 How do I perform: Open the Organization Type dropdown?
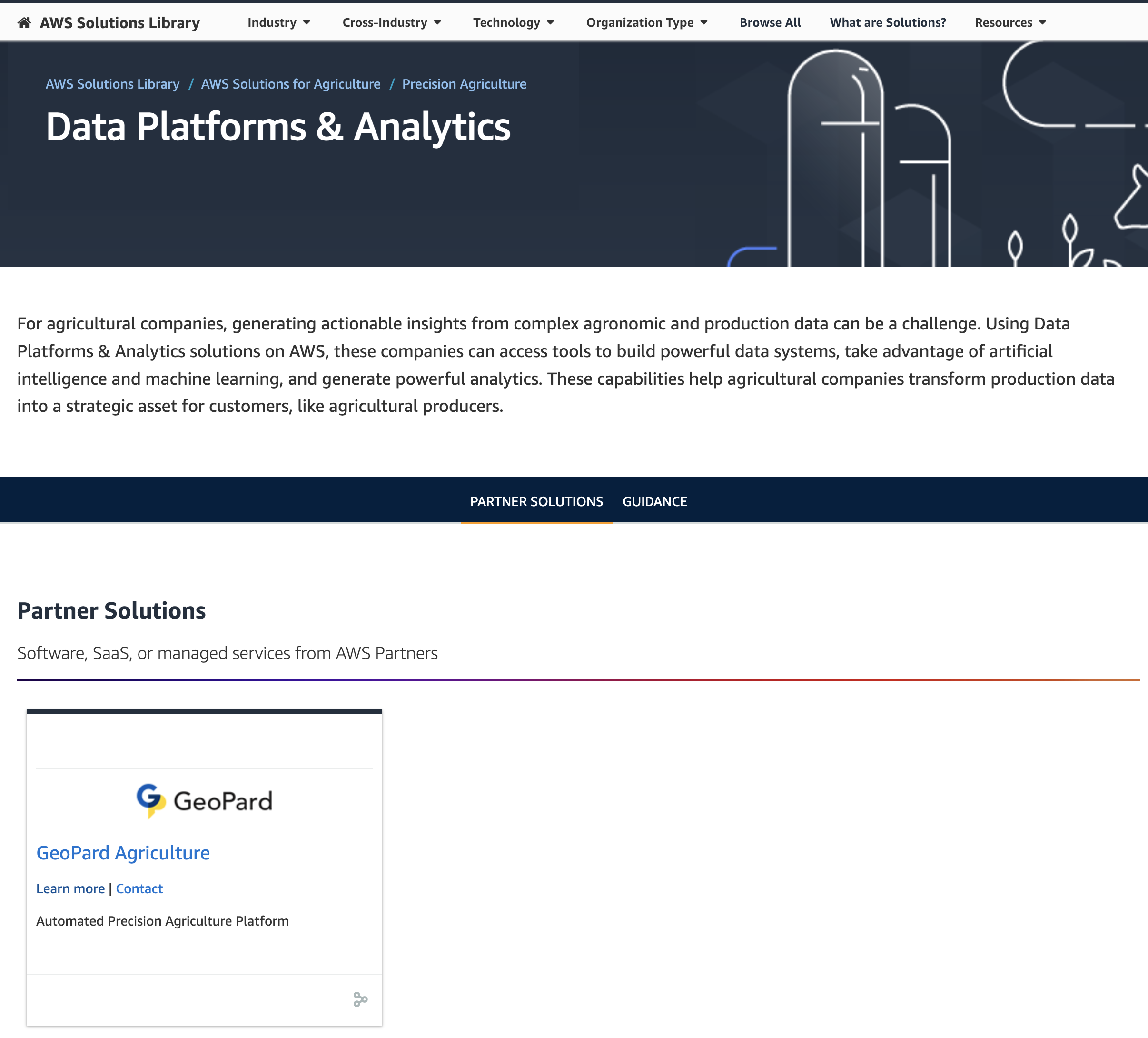pyautogui.click(x=647, y=22)
